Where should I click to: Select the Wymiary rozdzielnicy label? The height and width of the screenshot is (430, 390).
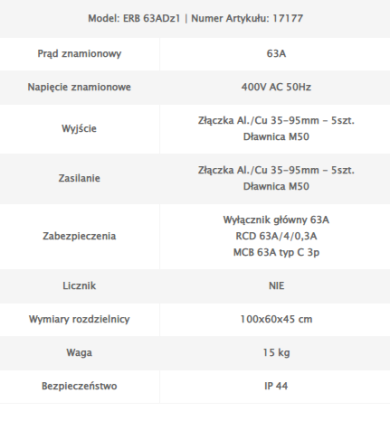[x=79, y=319]
